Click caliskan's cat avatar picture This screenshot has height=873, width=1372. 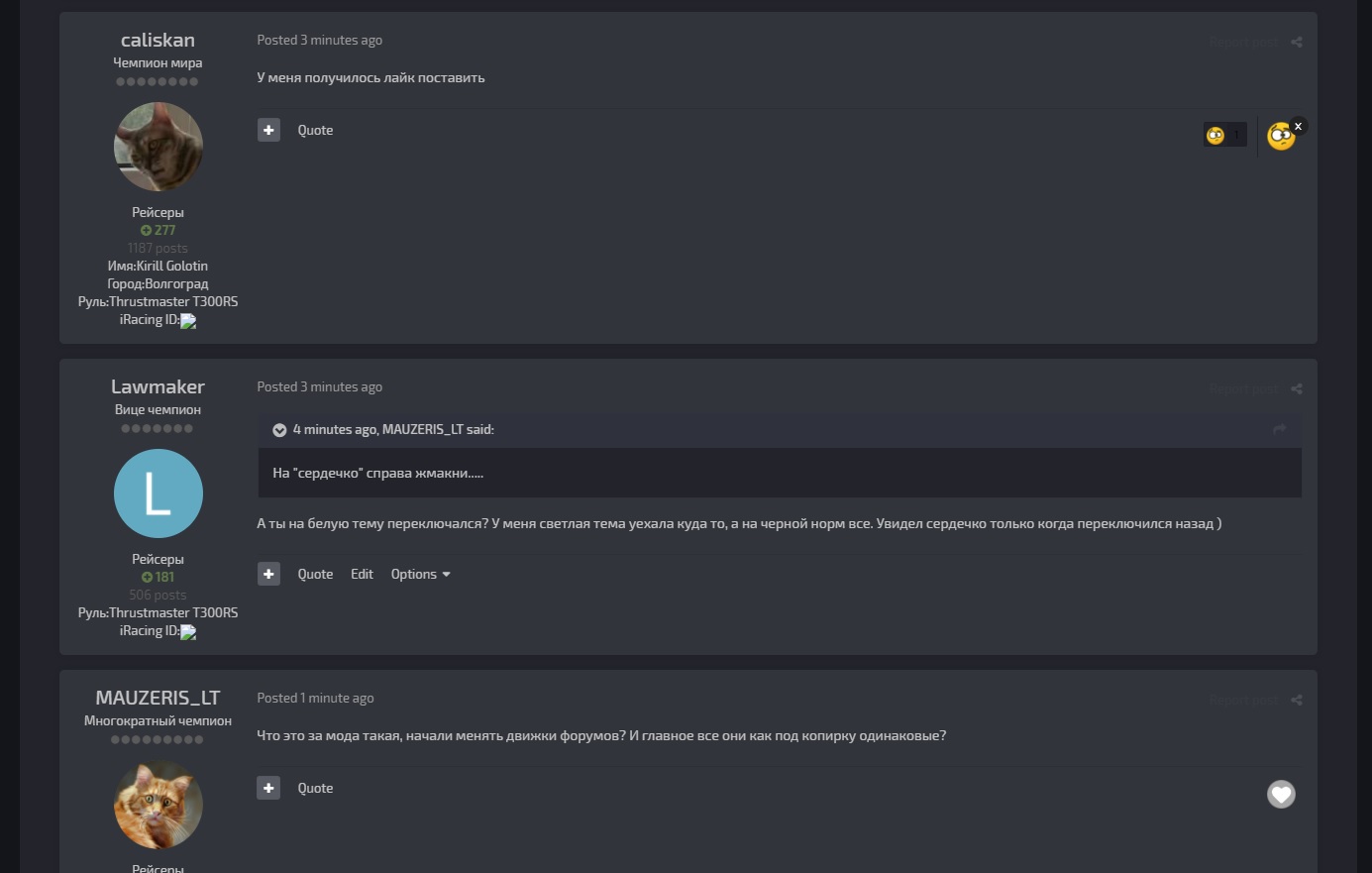click(x=158, y=147)
